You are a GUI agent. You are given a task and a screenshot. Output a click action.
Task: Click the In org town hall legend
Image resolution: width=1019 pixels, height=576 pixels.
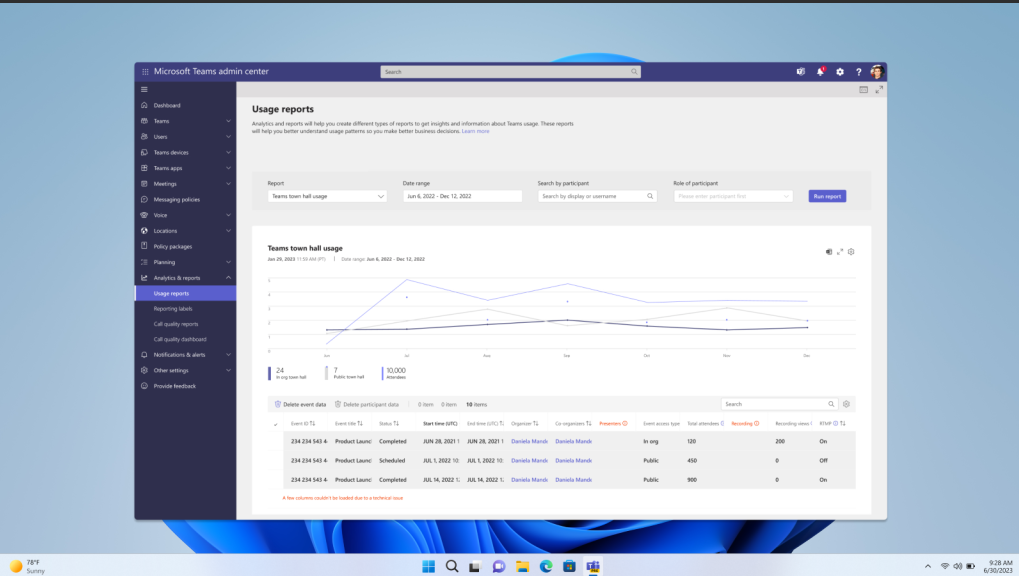point(287,373)
